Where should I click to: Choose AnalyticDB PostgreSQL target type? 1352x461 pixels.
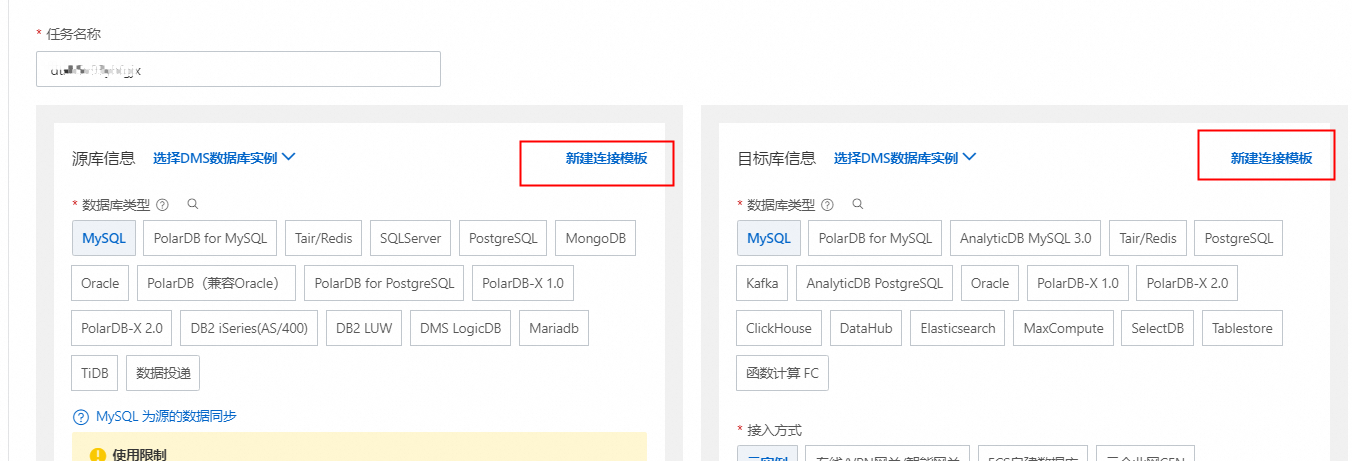click(875, 283)
